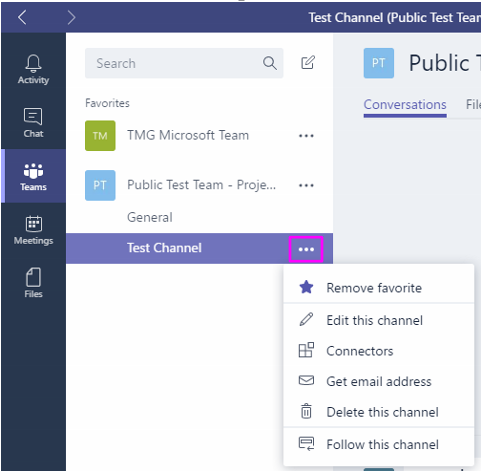Click inside the Search field

(x=184, y=63)
